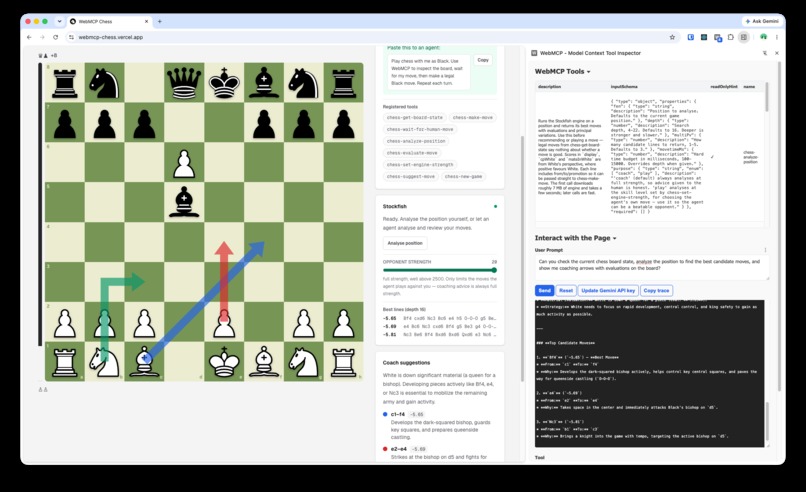Click the chess-set-engine-strength chip
This screenshot has height=492, width=806.
pos(420,165)
